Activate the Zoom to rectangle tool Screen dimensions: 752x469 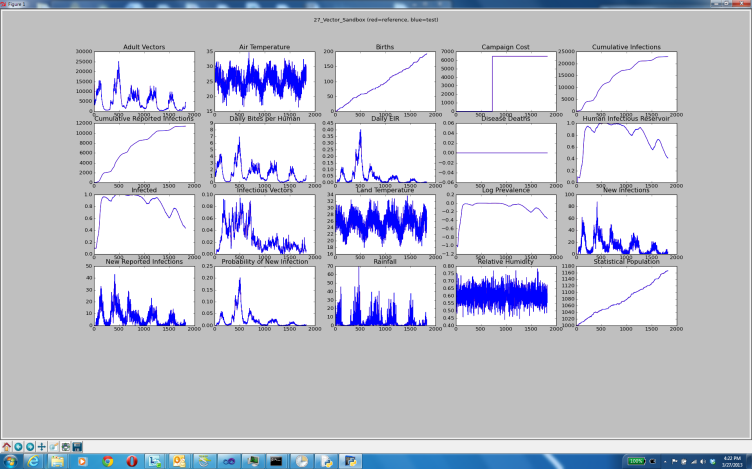pos(53,446)
